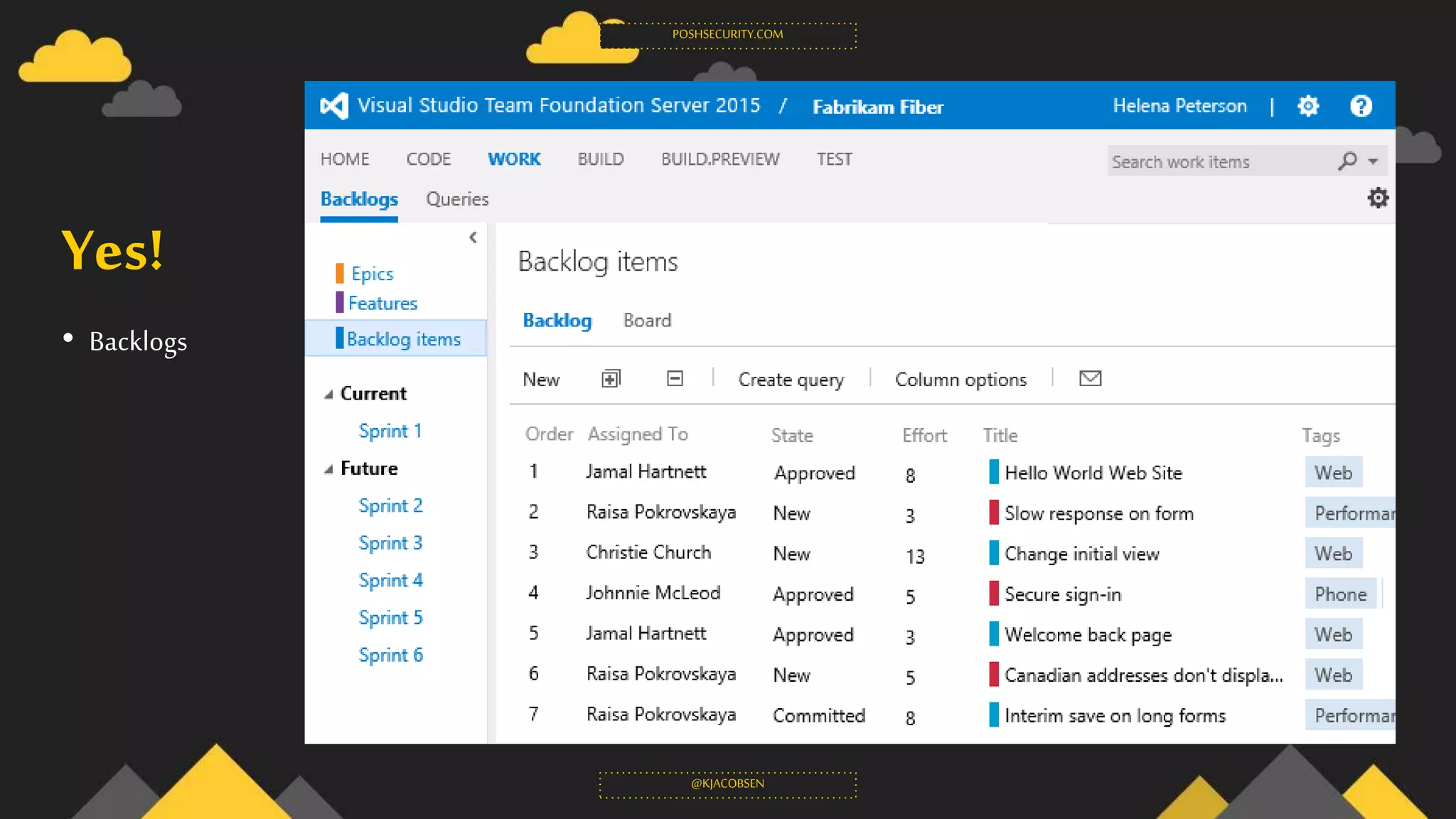Click red color bar of Secure sign-in
The width and height of the screenshot is (1456, 819).
pyautogui.click(x=993, y=594)
